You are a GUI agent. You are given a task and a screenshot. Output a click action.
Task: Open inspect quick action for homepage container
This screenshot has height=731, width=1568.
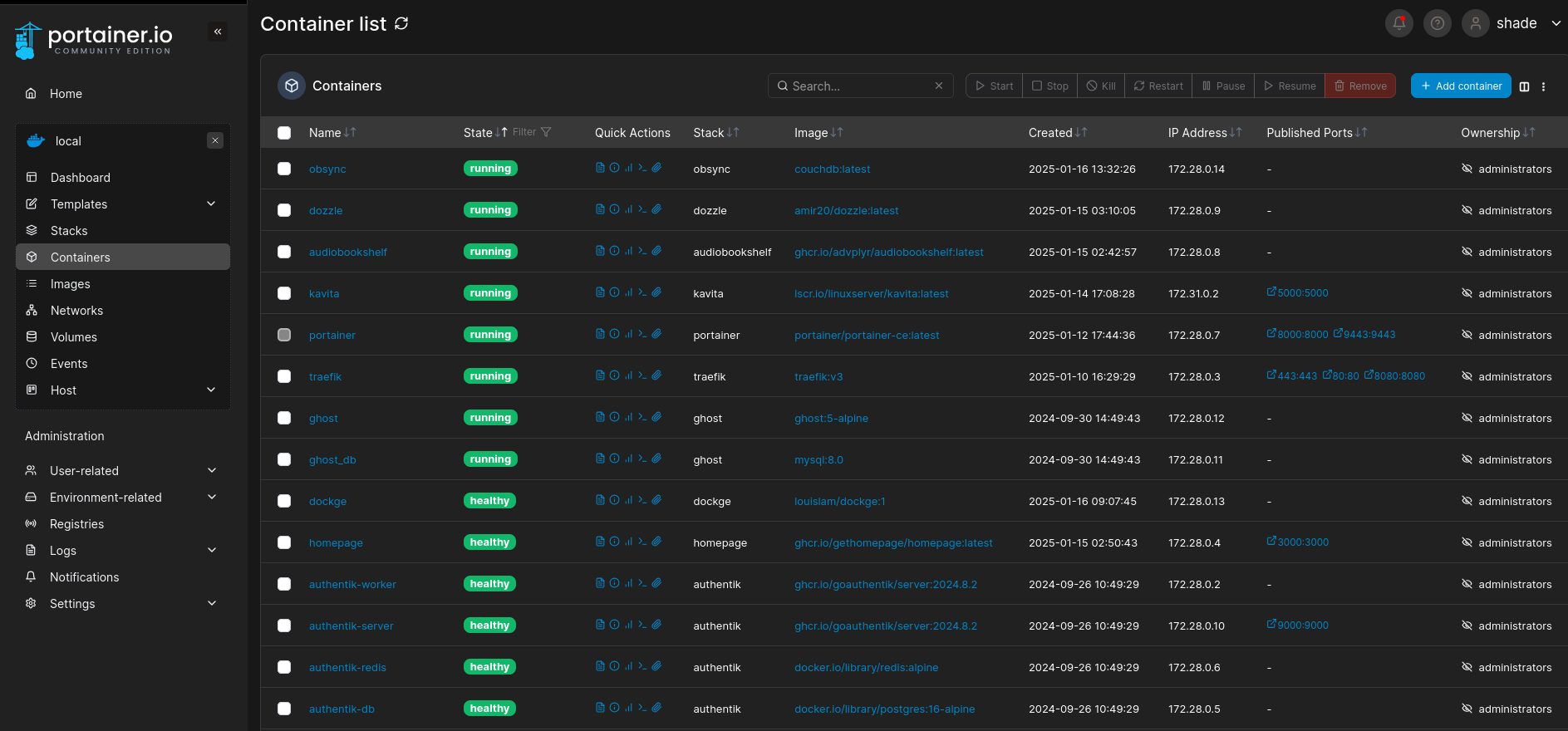(614, 542)
